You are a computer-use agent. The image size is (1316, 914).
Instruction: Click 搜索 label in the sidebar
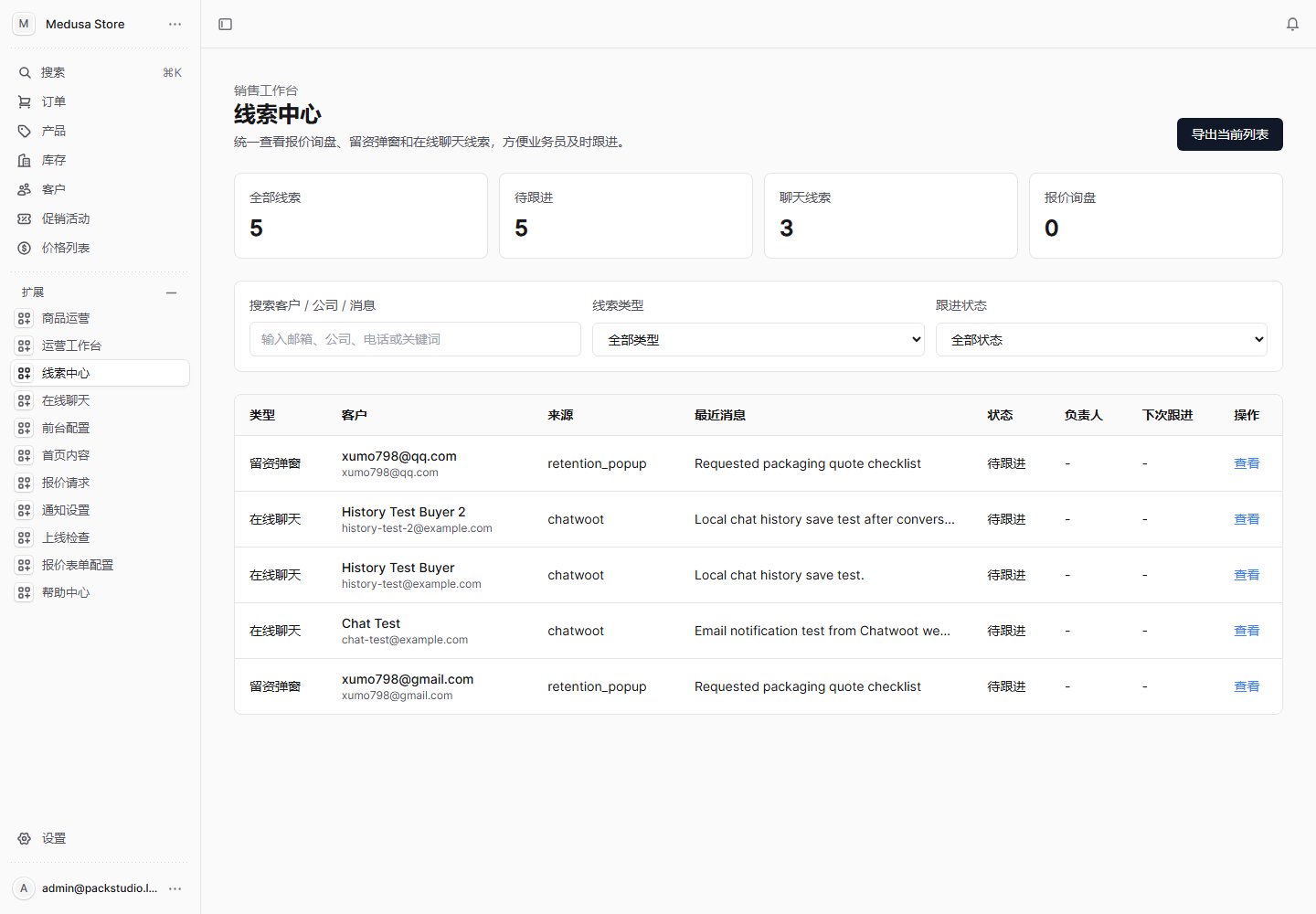[x=53, y=72]
